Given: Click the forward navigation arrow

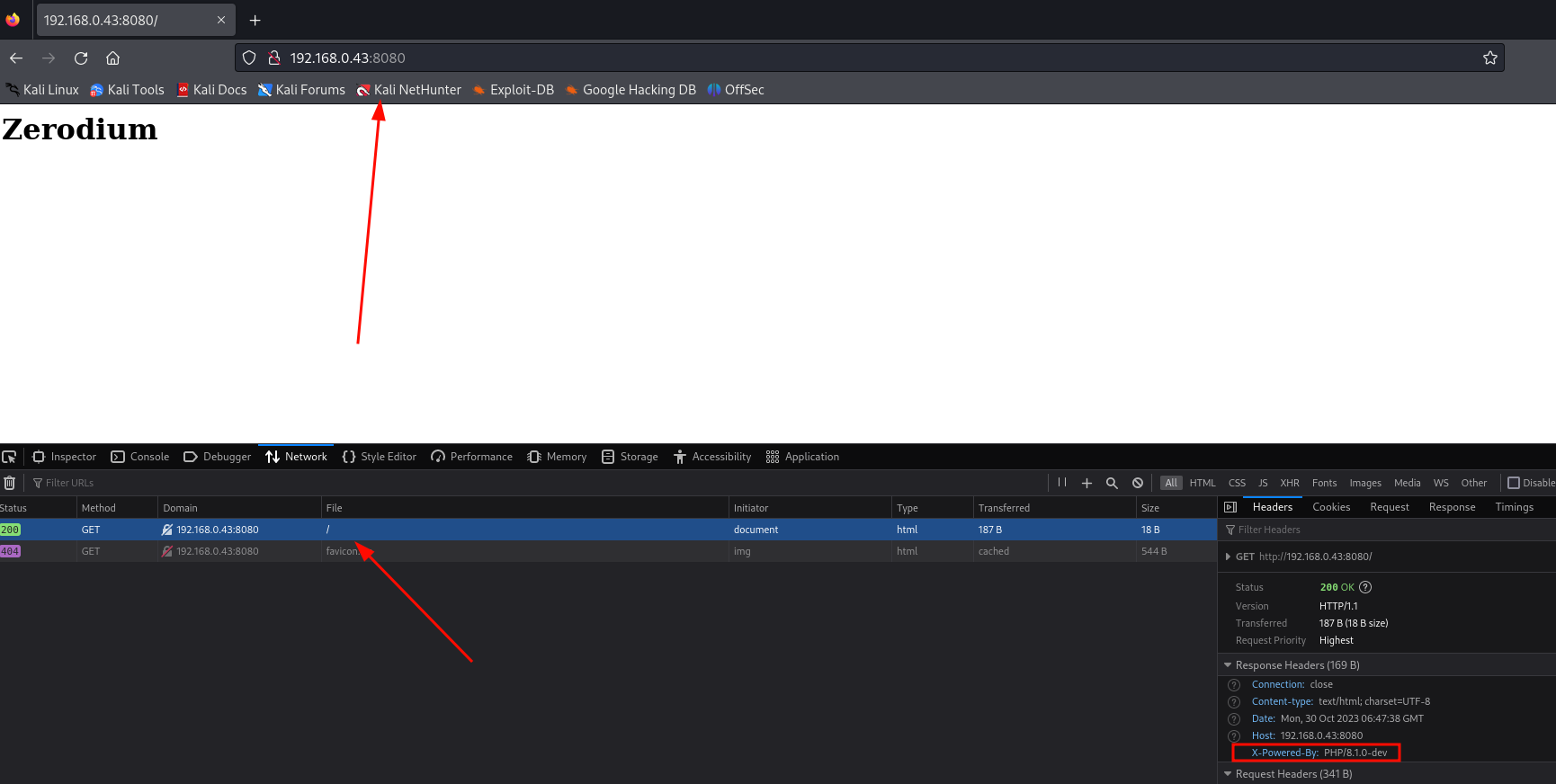Looking at the screenshot, I should pos(49,58).
